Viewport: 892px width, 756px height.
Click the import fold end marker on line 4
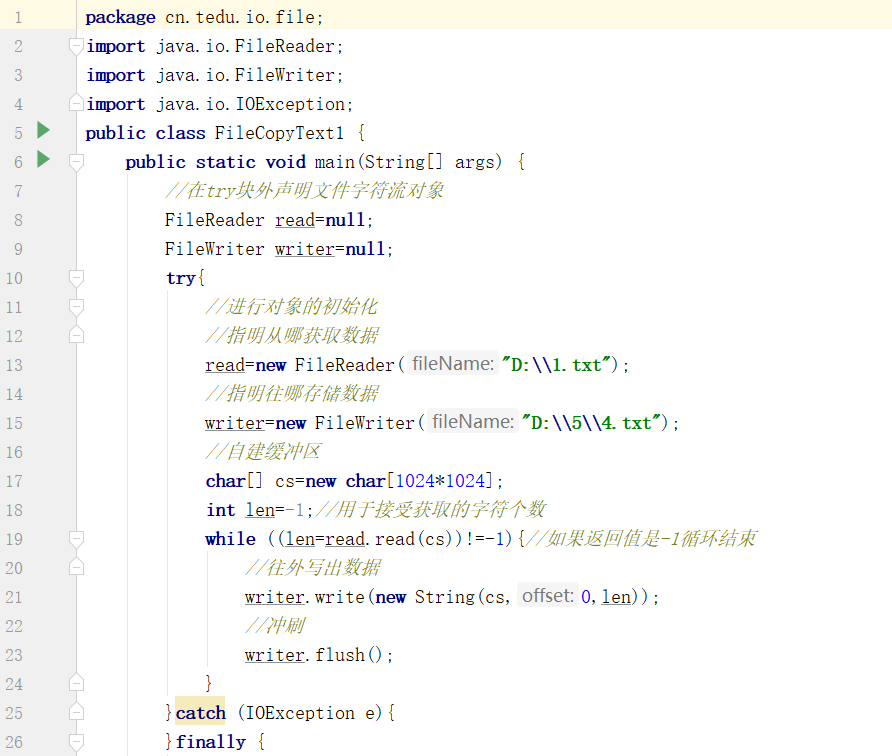(76, 104)
